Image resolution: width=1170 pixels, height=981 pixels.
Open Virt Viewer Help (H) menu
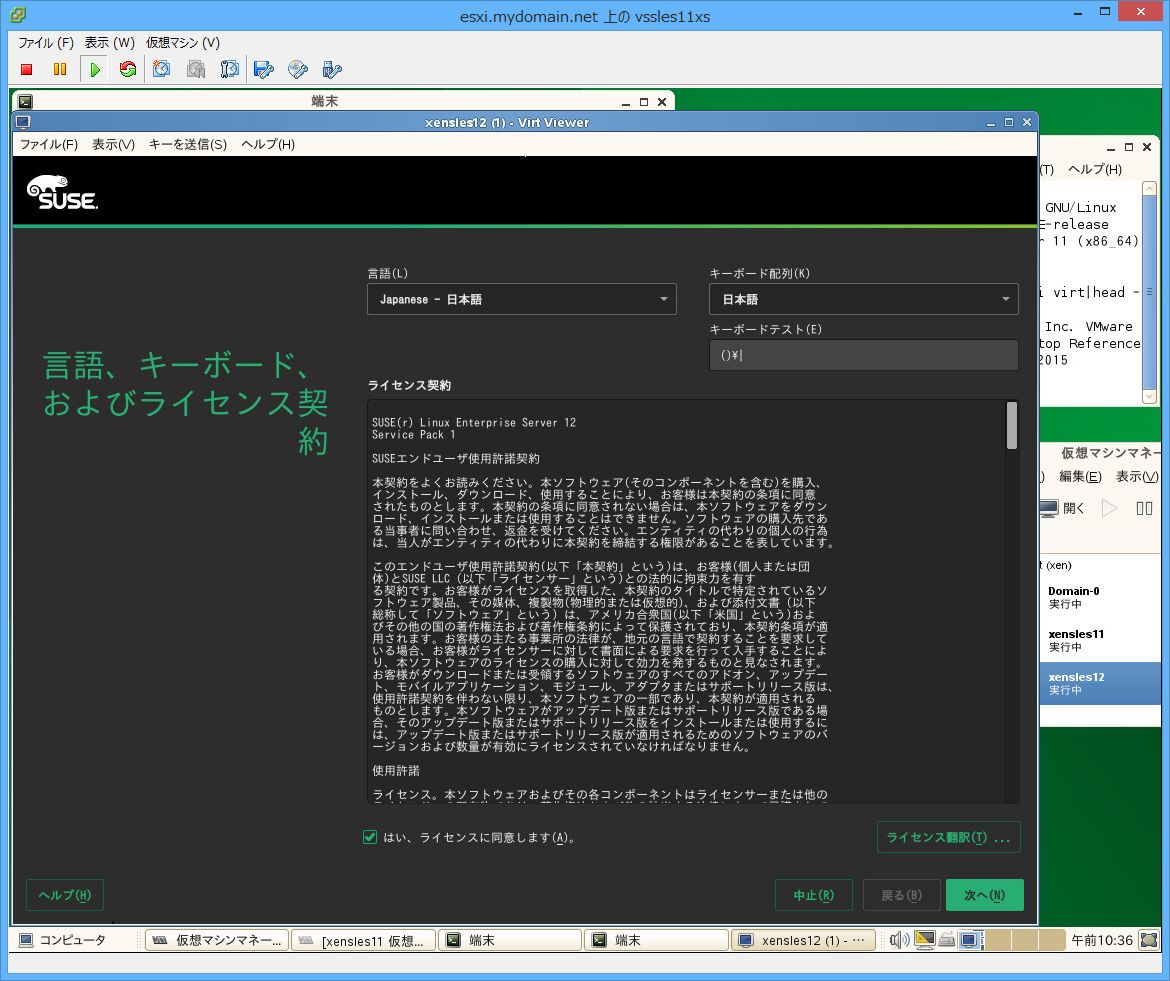(268, 144)
